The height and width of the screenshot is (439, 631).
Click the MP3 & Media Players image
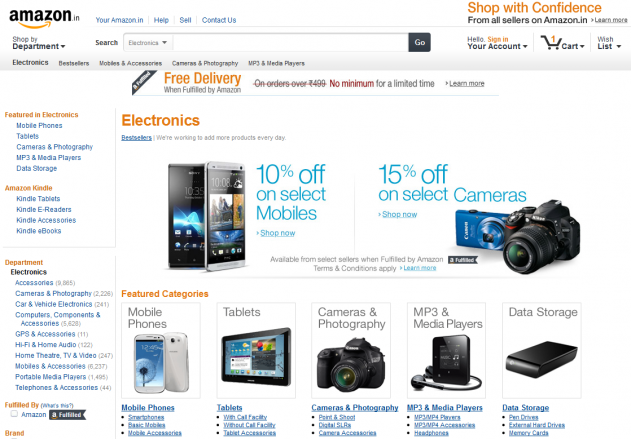click(x=445, y=363)
